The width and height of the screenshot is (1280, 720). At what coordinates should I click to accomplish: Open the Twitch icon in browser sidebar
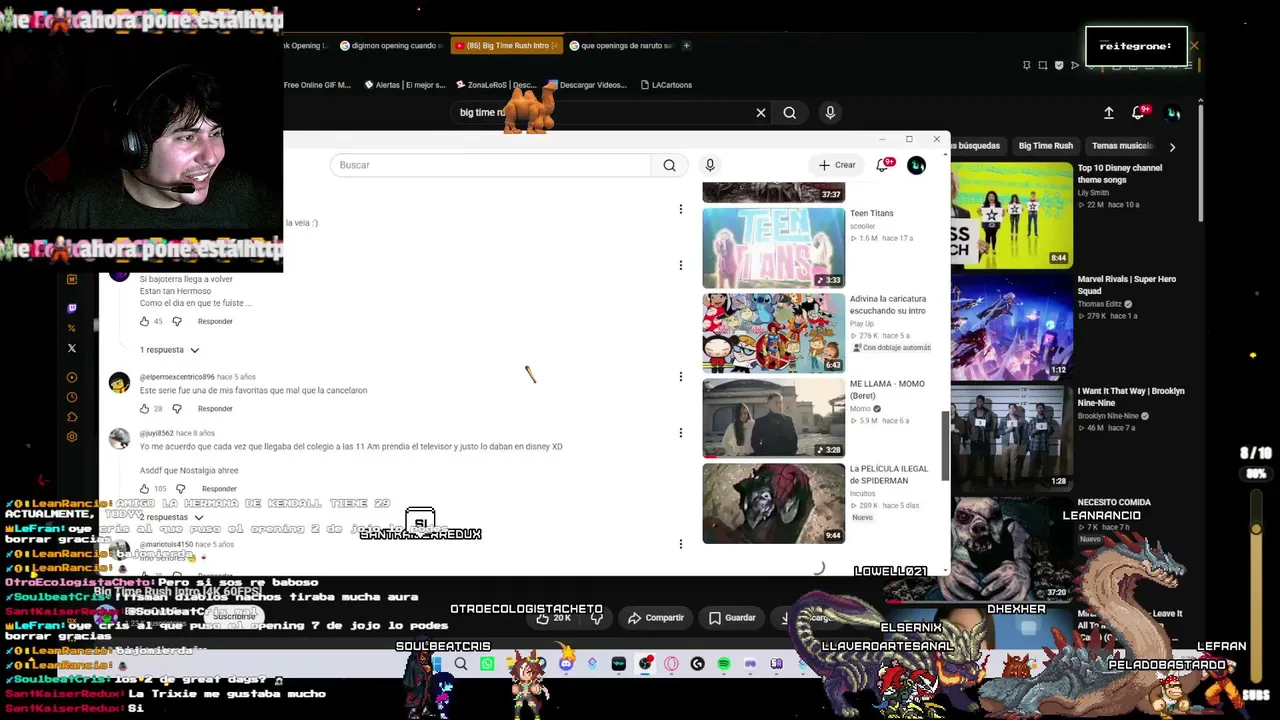pos(72,309)
